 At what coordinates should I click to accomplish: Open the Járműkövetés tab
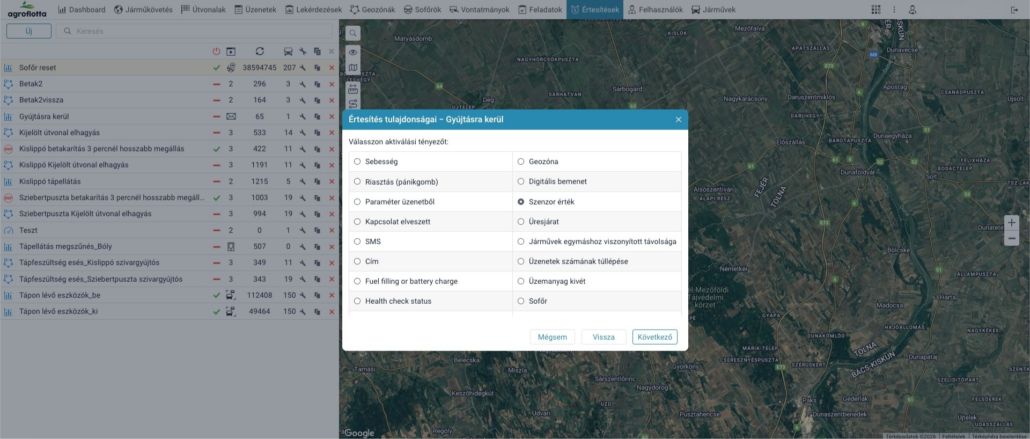(x=144, y=9)
